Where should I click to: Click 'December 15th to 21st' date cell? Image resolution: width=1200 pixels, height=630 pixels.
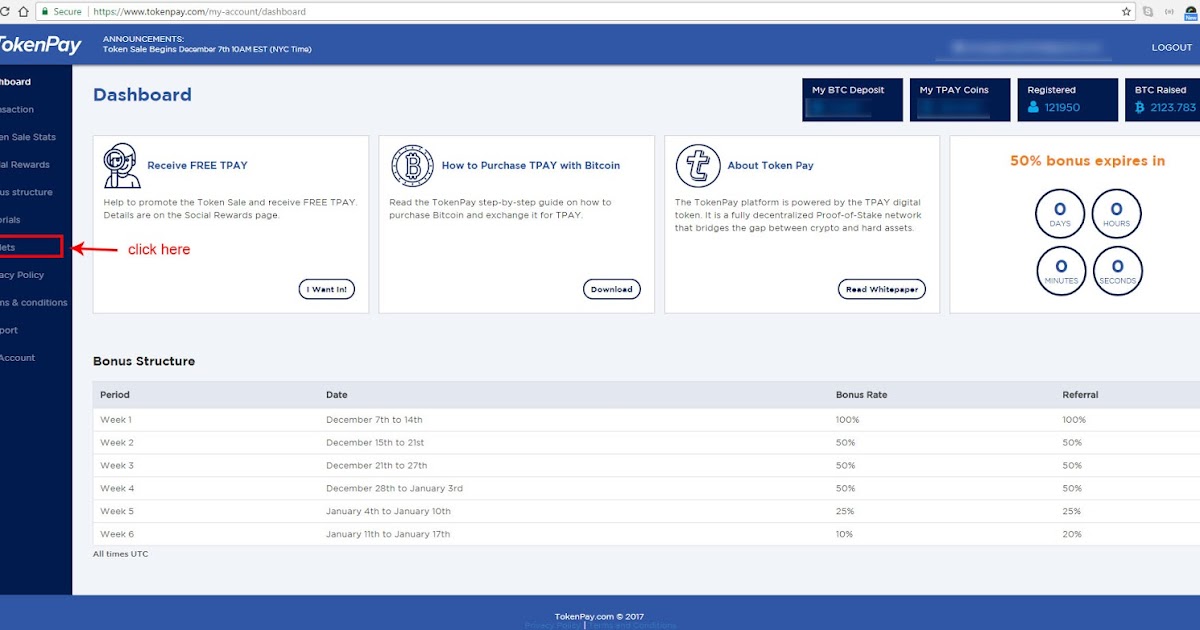[375, 443]
